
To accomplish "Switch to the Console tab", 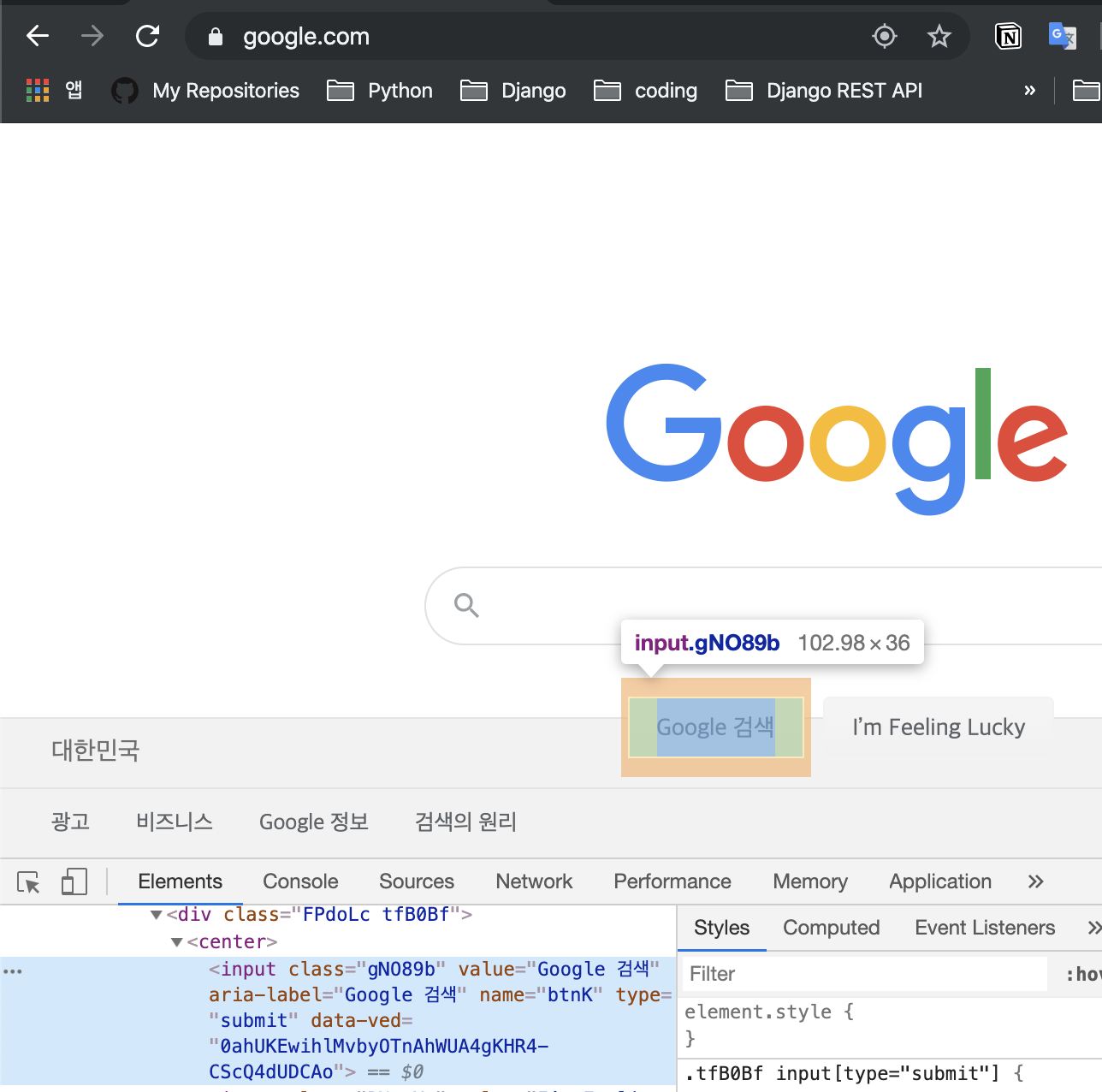I will tap(300, 881).
